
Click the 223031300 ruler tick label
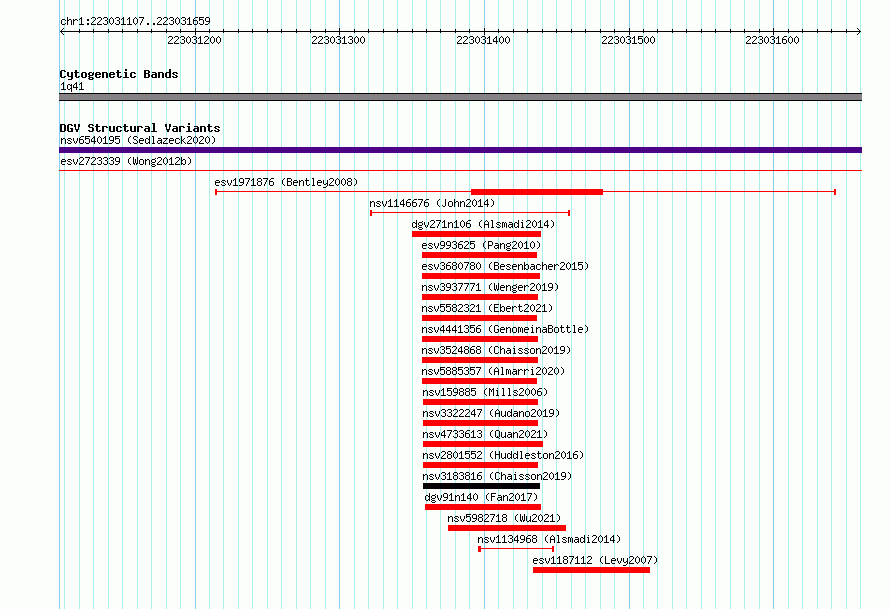pos(338,40)
